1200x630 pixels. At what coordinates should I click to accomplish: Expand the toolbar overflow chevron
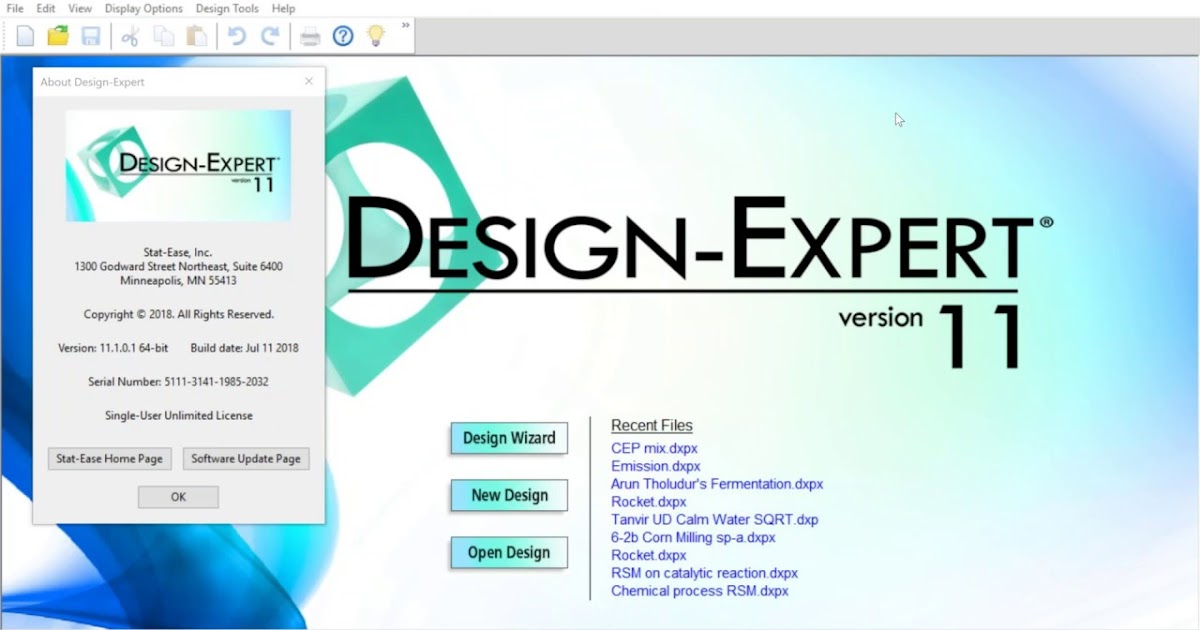(404, 27)
